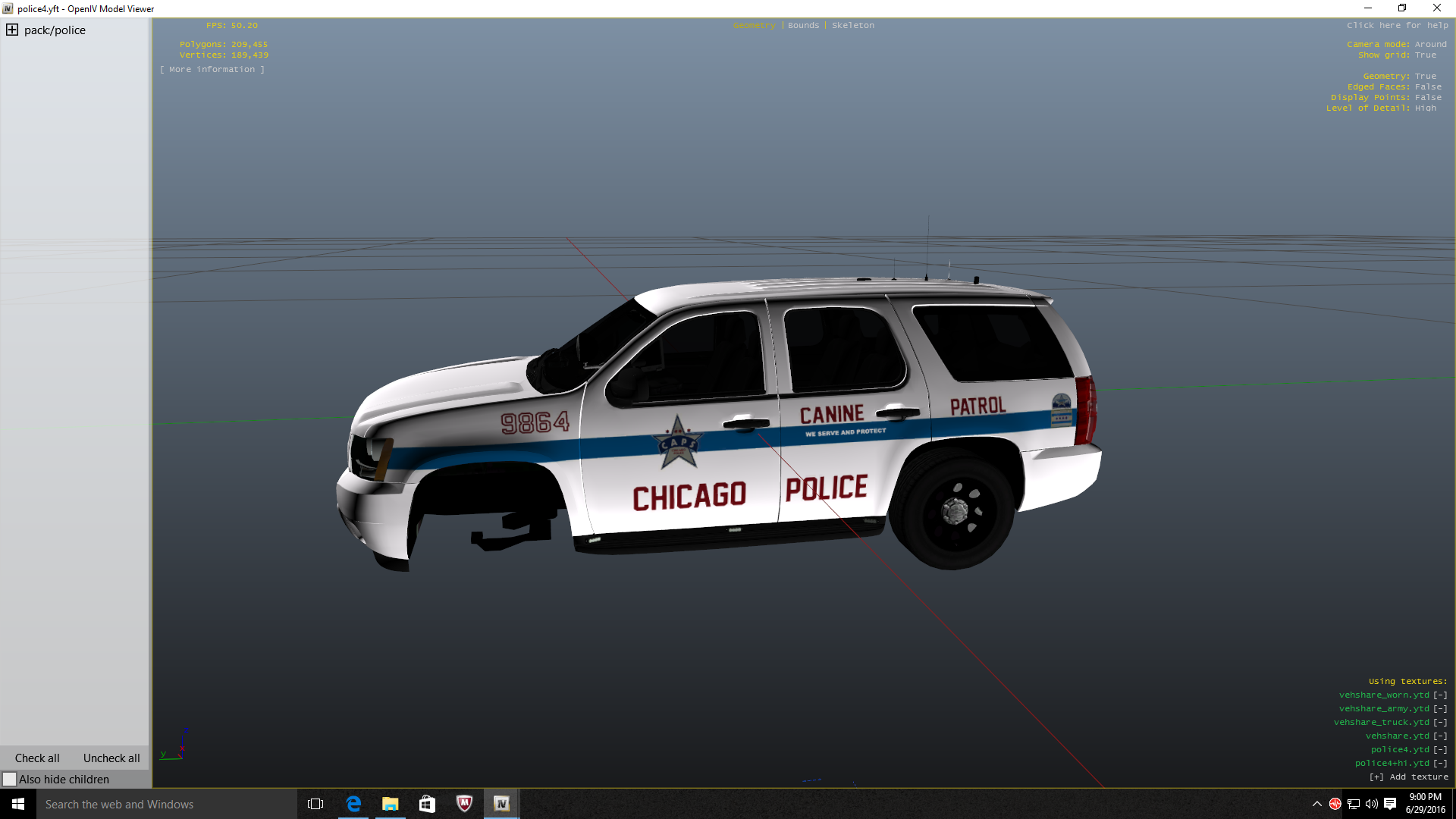Remove vehshare_worn.ytd texture with [-]
The height and width of the screenshot is (819, 1456).
click(x=1440, y=695)
